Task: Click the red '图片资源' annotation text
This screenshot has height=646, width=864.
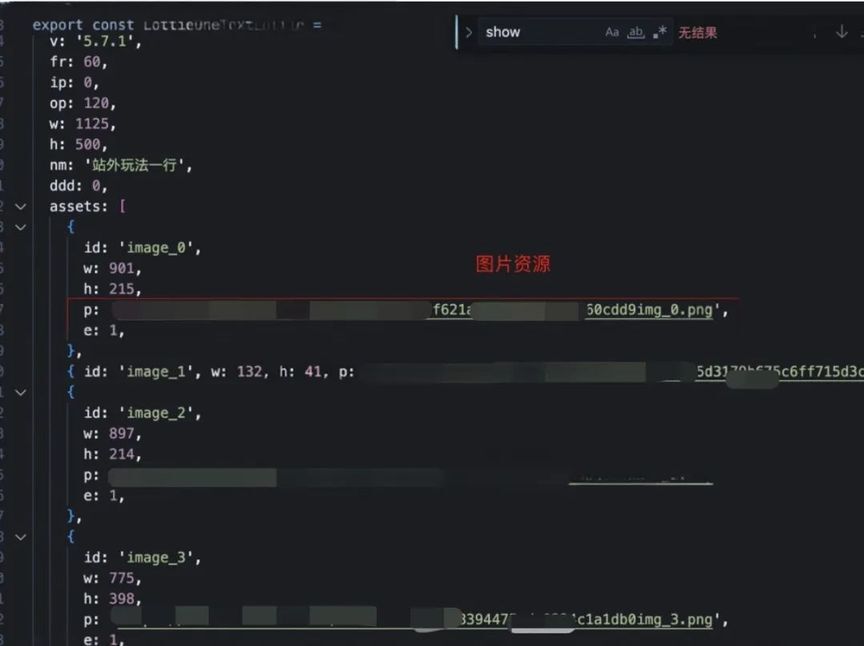Action: 513,264
